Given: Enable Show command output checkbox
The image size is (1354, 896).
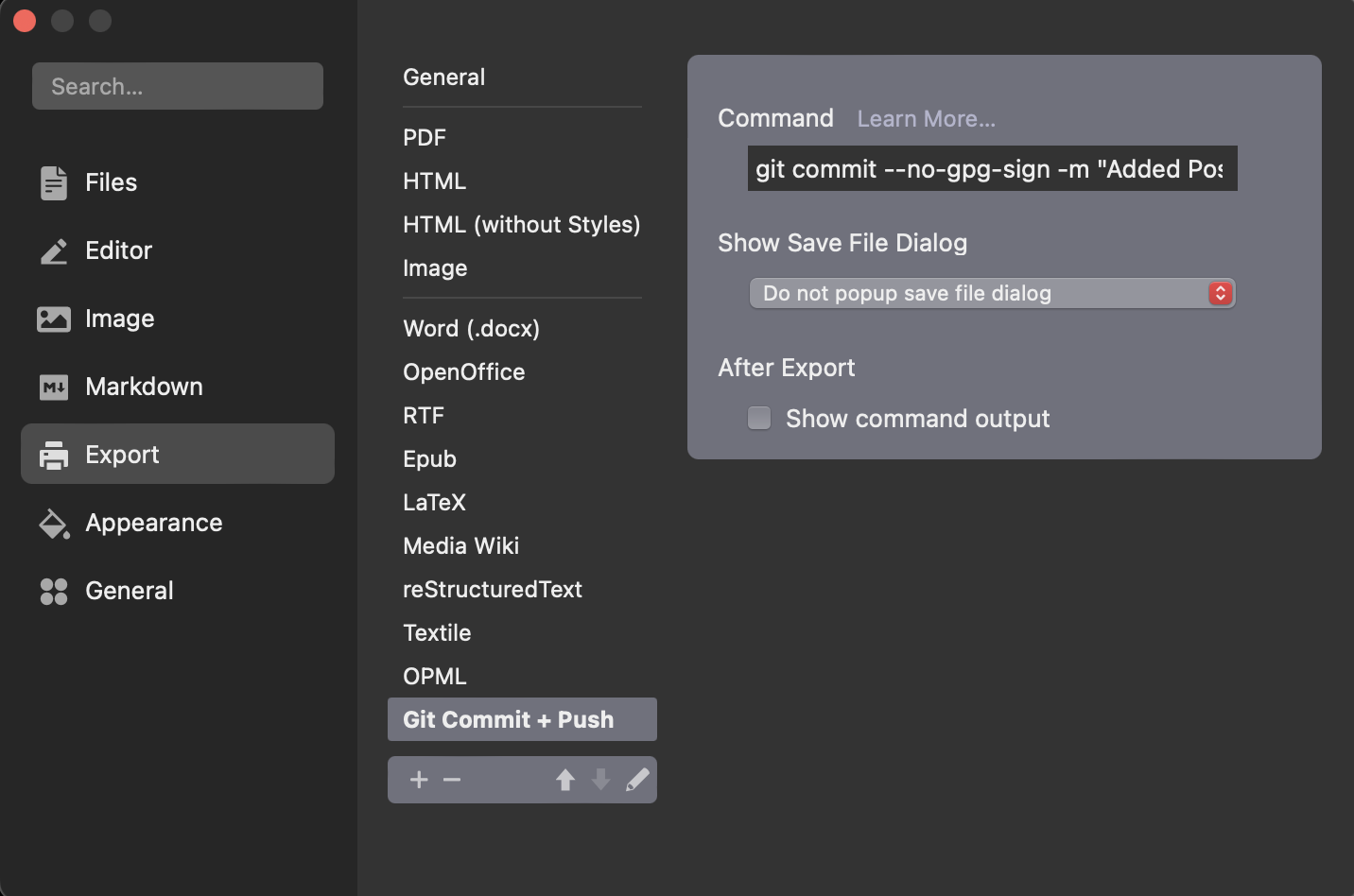Looking at the screenshot, I should point(759,418).
